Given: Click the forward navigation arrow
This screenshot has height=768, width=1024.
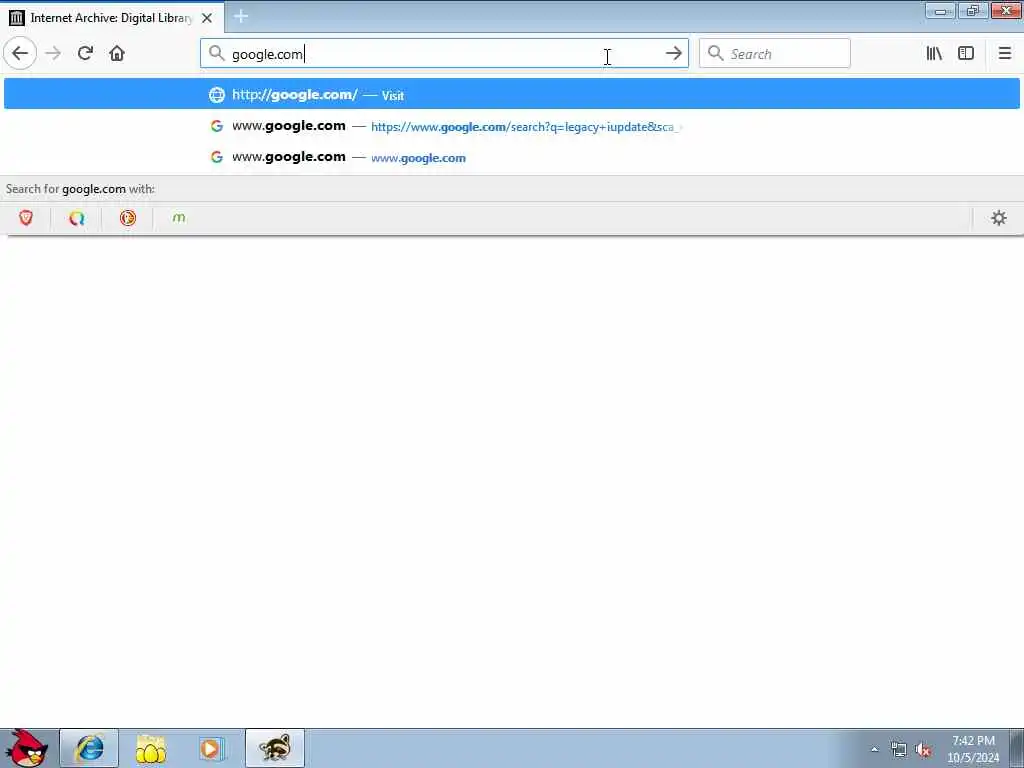Looking at the screenshot, I should [x=54, y=54].
